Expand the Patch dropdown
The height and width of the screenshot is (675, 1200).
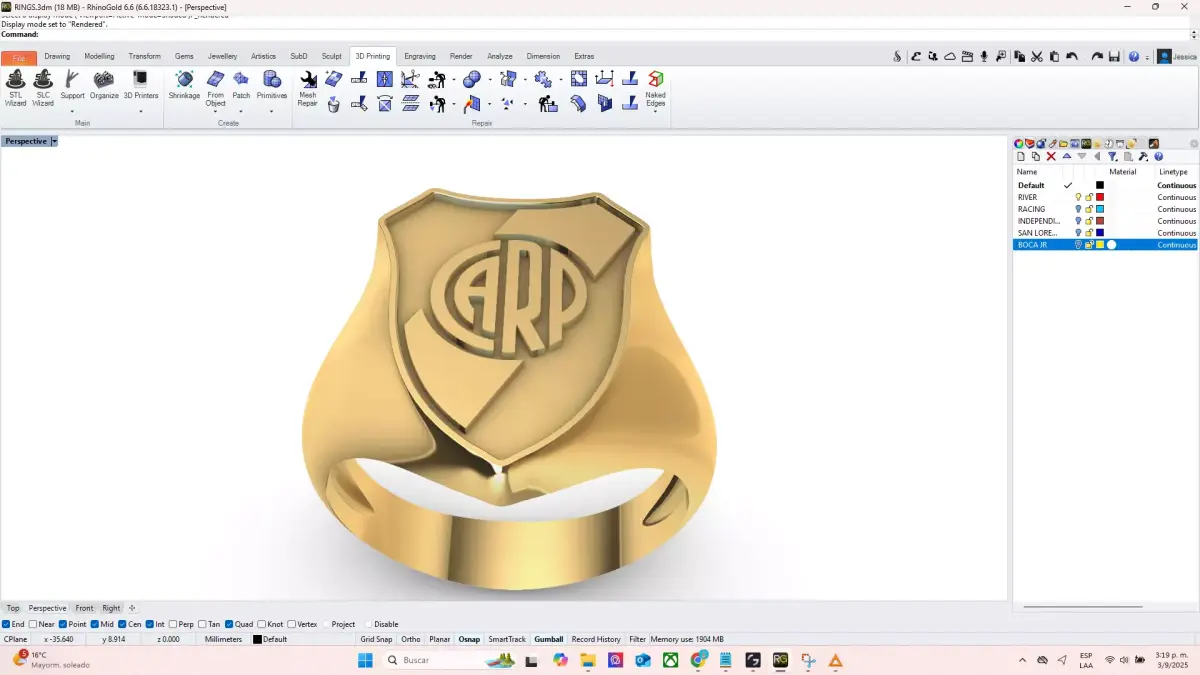[241, 110]
